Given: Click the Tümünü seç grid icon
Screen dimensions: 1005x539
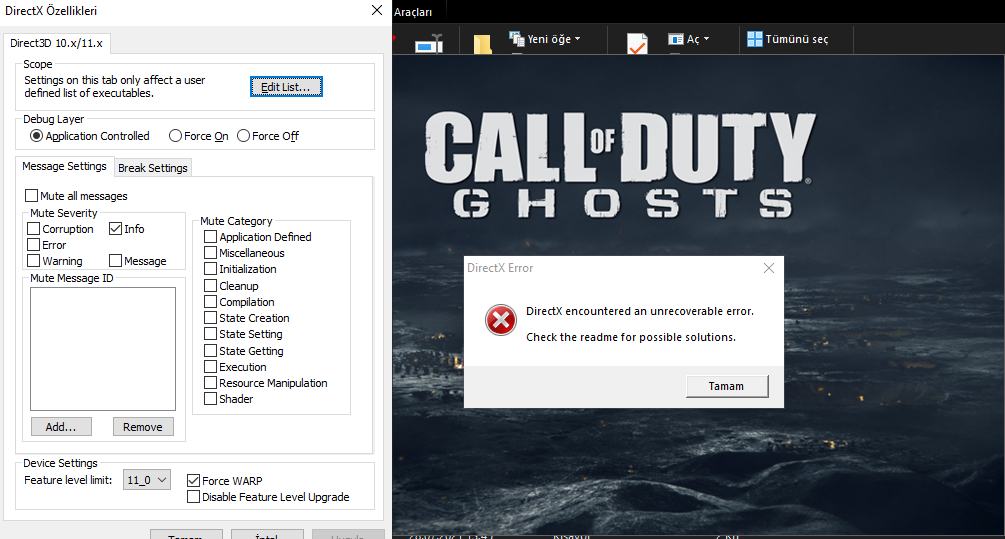Looking at the screenshot, I should 755,39.
